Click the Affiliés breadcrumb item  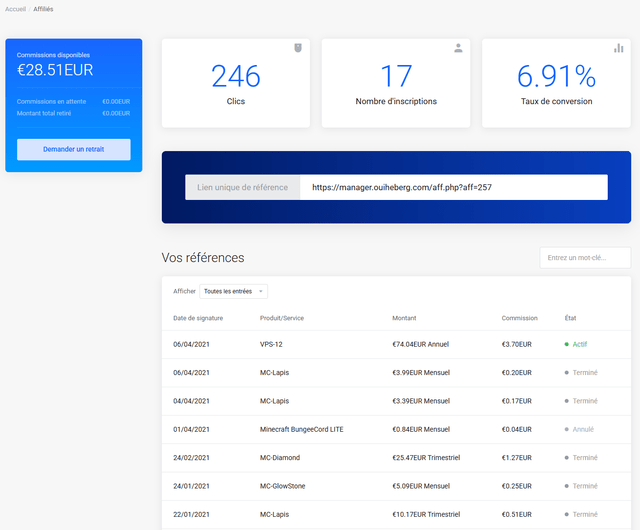coord(43,9)
